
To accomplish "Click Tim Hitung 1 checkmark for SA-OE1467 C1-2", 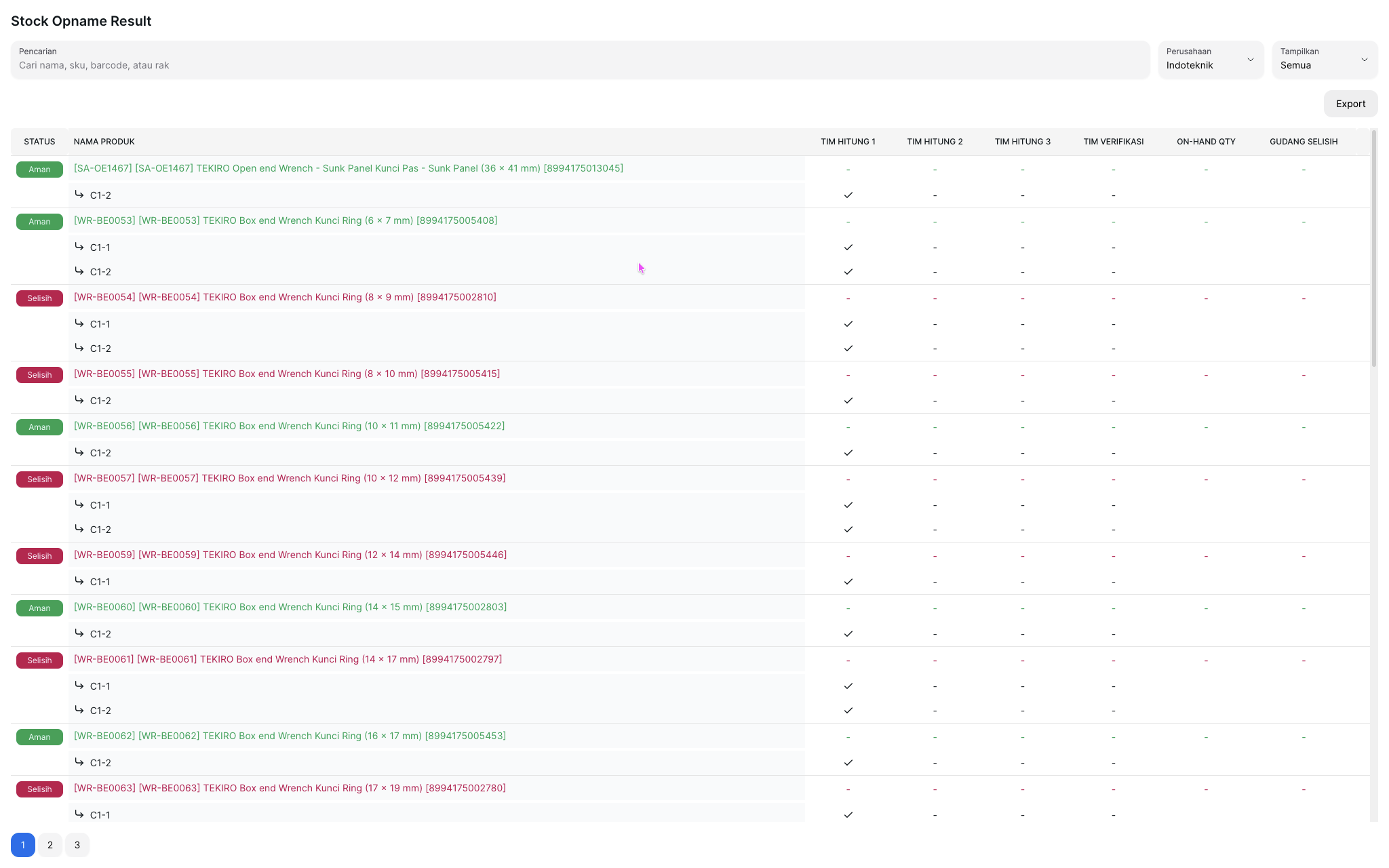I will point(848,195).
